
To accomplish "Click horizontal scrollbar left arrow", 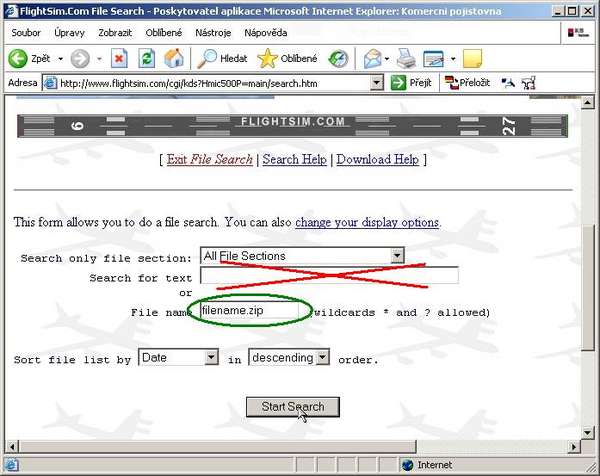I will pyautogui.click(x=12, y=446).
